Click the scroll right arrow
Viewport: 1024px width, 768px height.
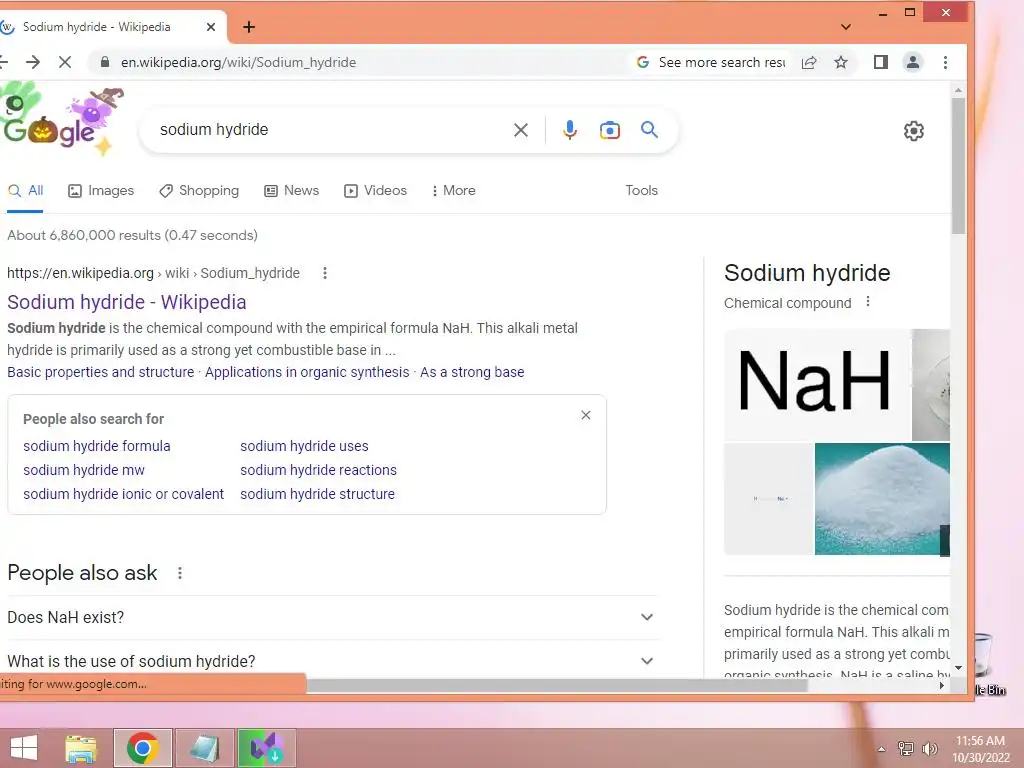point(941,685)
